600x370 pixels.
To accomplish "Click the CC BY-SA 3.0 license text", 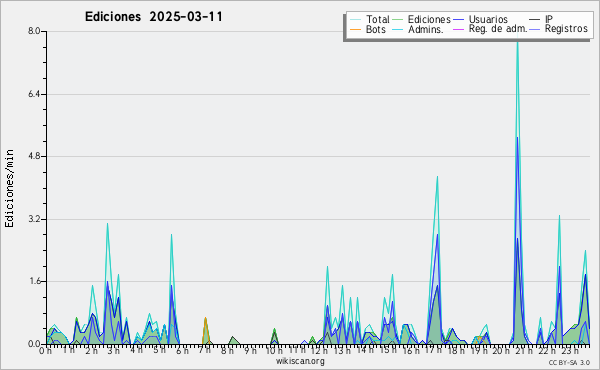I will coord(569,362).
